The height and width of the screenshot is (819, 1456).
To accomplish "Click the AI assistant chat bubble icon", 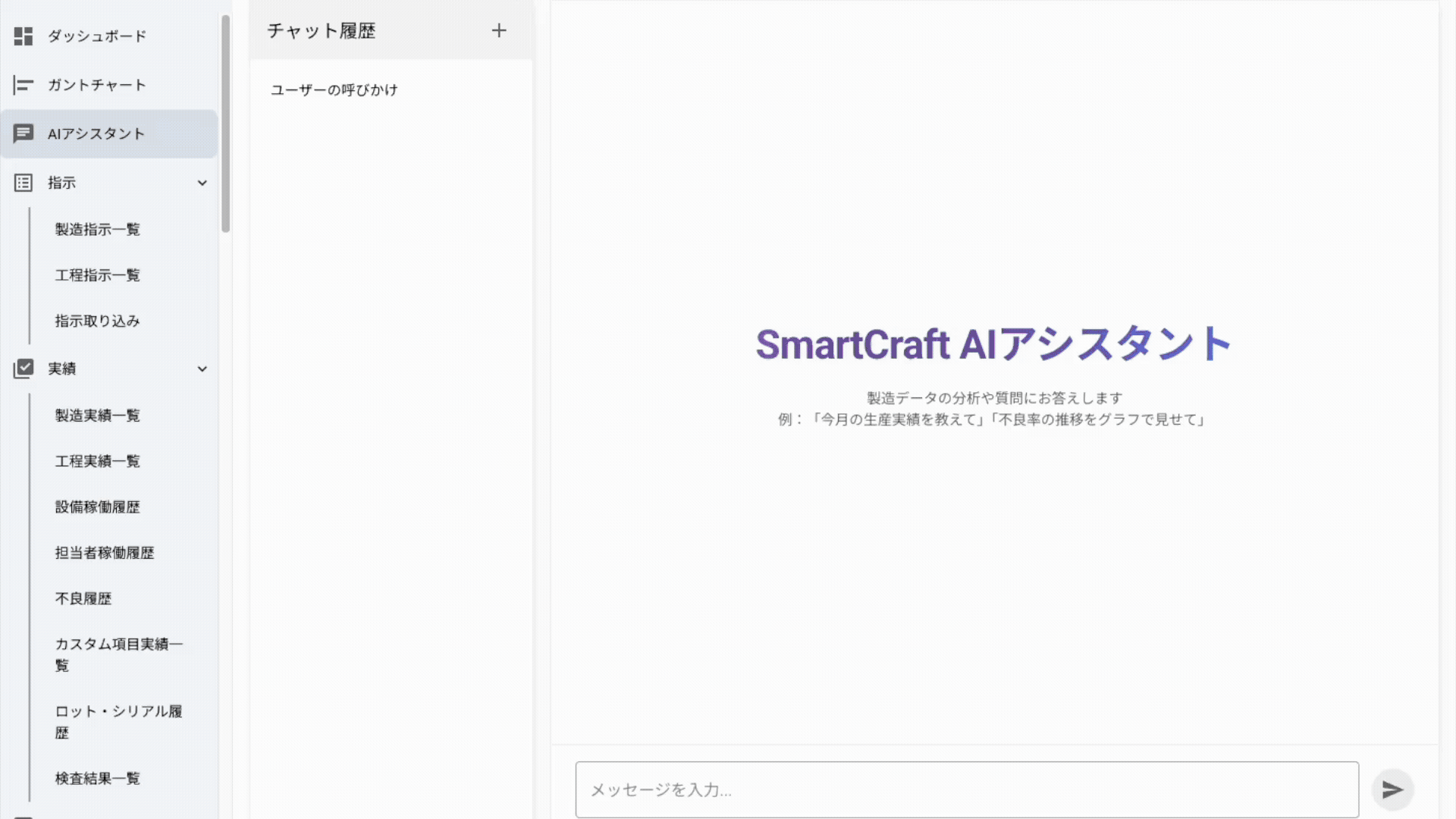I will point(24,133).
